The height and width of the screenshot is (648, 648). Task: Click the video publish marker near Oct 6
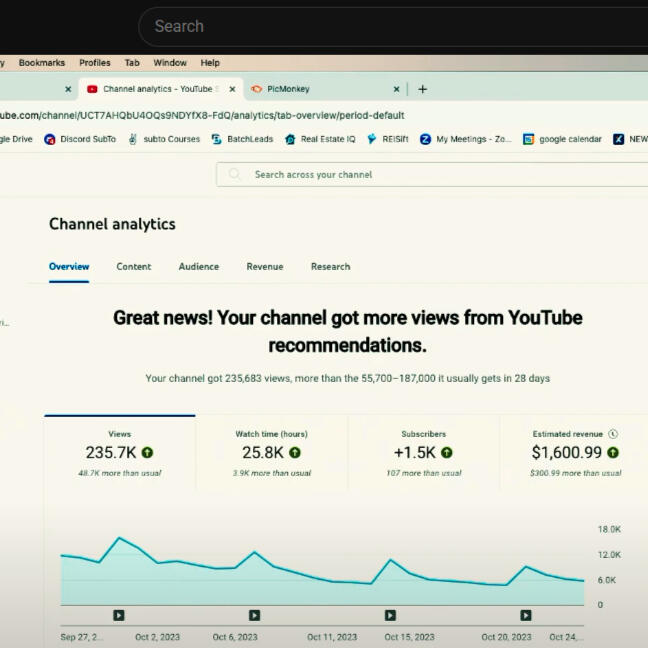tap(254, 616)
